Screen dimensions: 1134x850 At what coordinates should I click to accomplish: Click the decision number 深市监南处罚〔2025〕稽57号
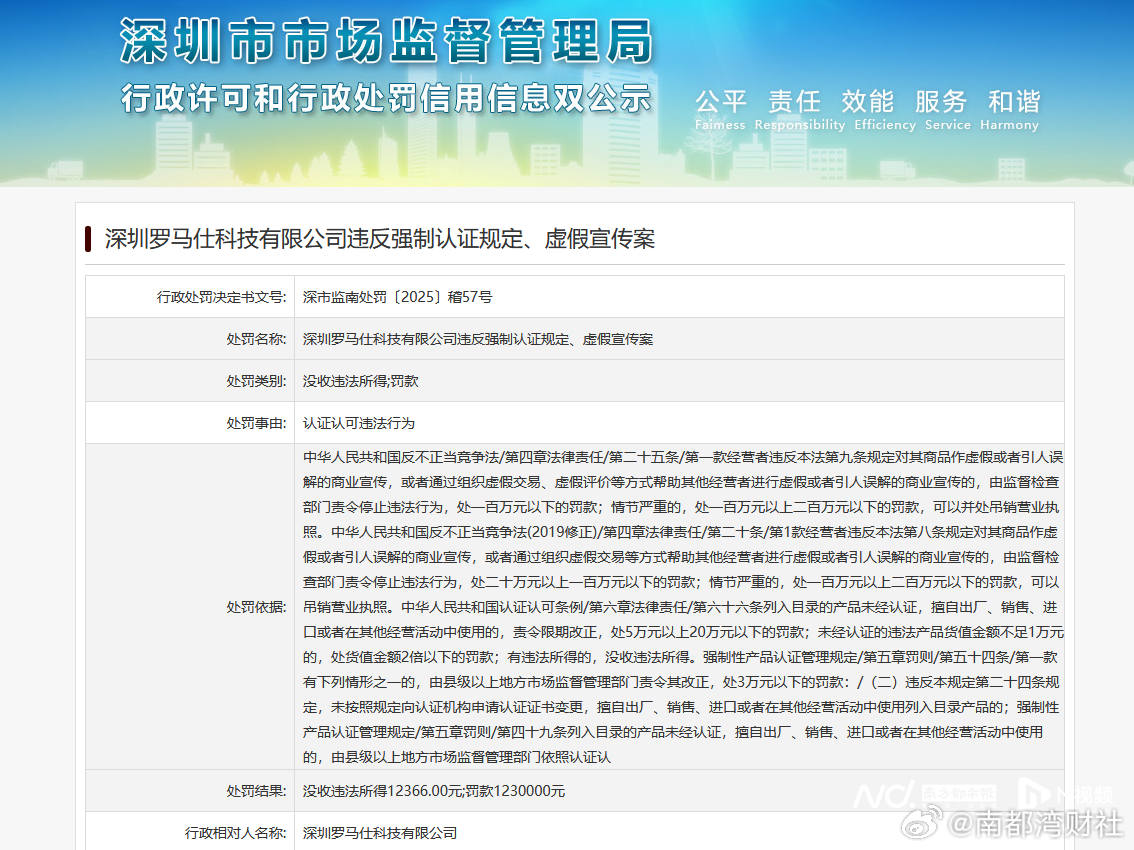tap(398, 297)
